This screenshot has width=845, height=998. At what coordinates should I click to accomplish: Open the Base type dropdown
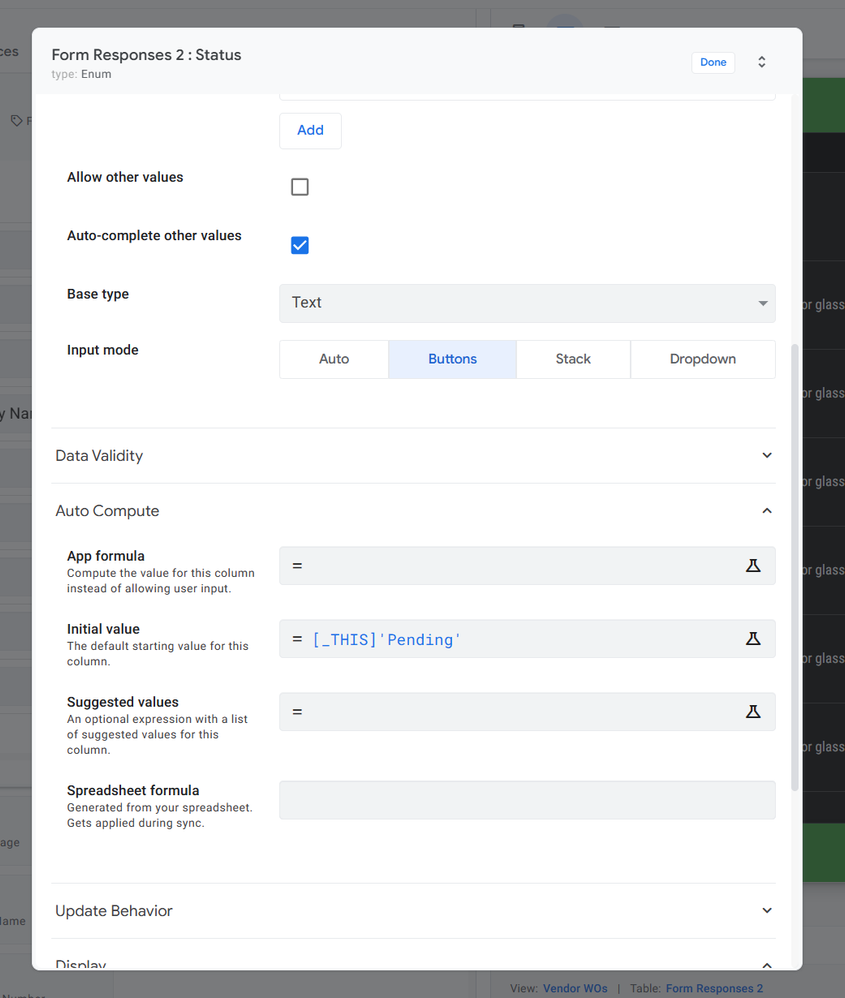(x=527, y=303)
